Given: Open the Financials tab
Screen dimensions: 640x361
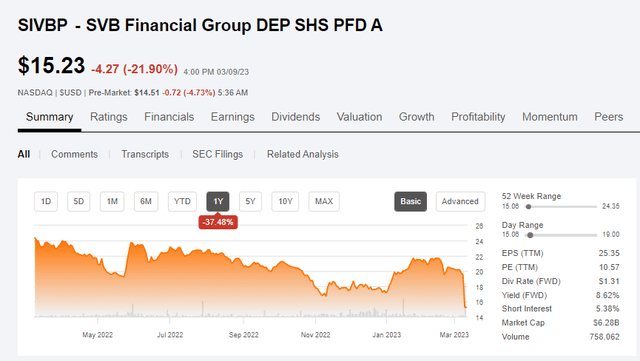Looking at the screenshot, I should tap(169, 117).
